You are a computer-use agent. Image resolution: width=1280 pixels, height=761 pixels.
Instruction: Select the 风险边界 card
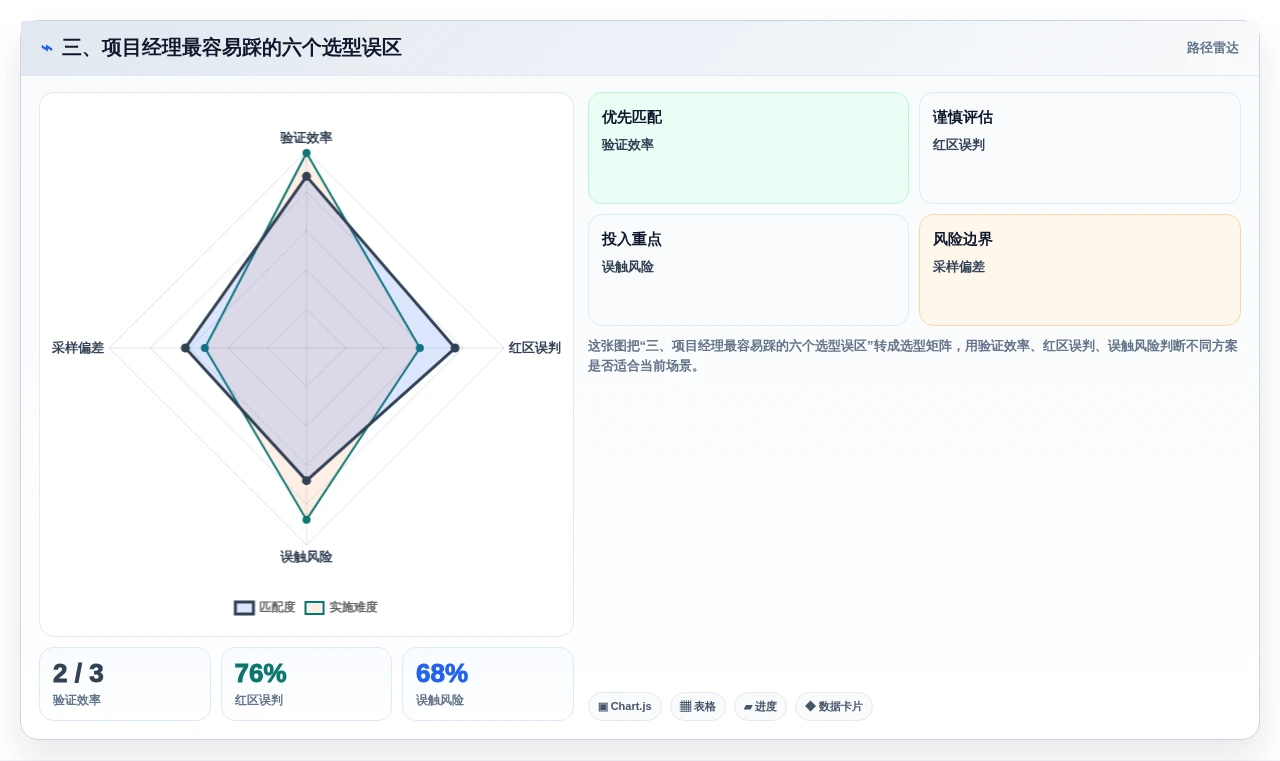pyautogui.click(x=1080, y=270)
